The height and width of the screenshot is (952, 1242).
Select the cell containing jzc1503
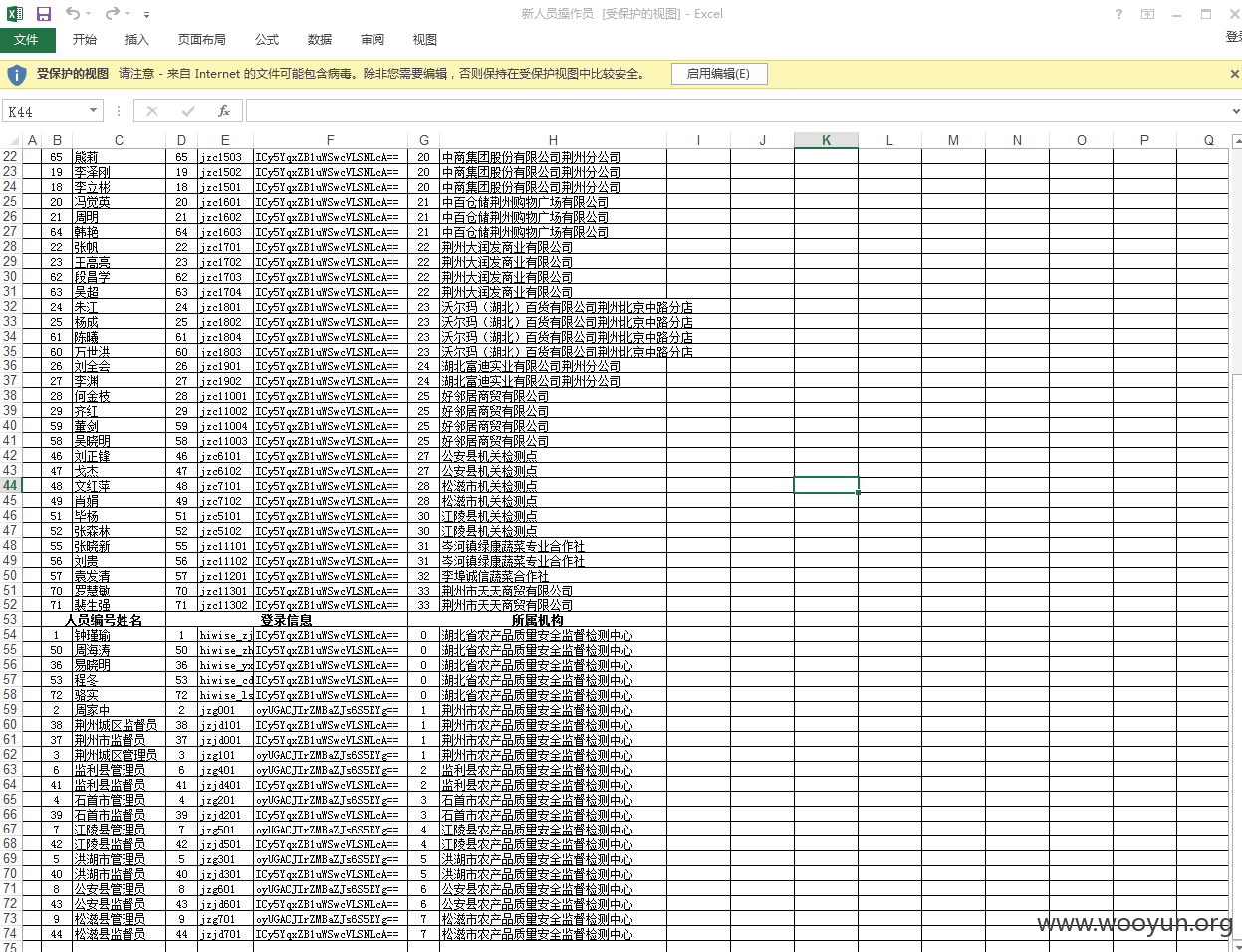pyautogui.click(x=225, y=157)
